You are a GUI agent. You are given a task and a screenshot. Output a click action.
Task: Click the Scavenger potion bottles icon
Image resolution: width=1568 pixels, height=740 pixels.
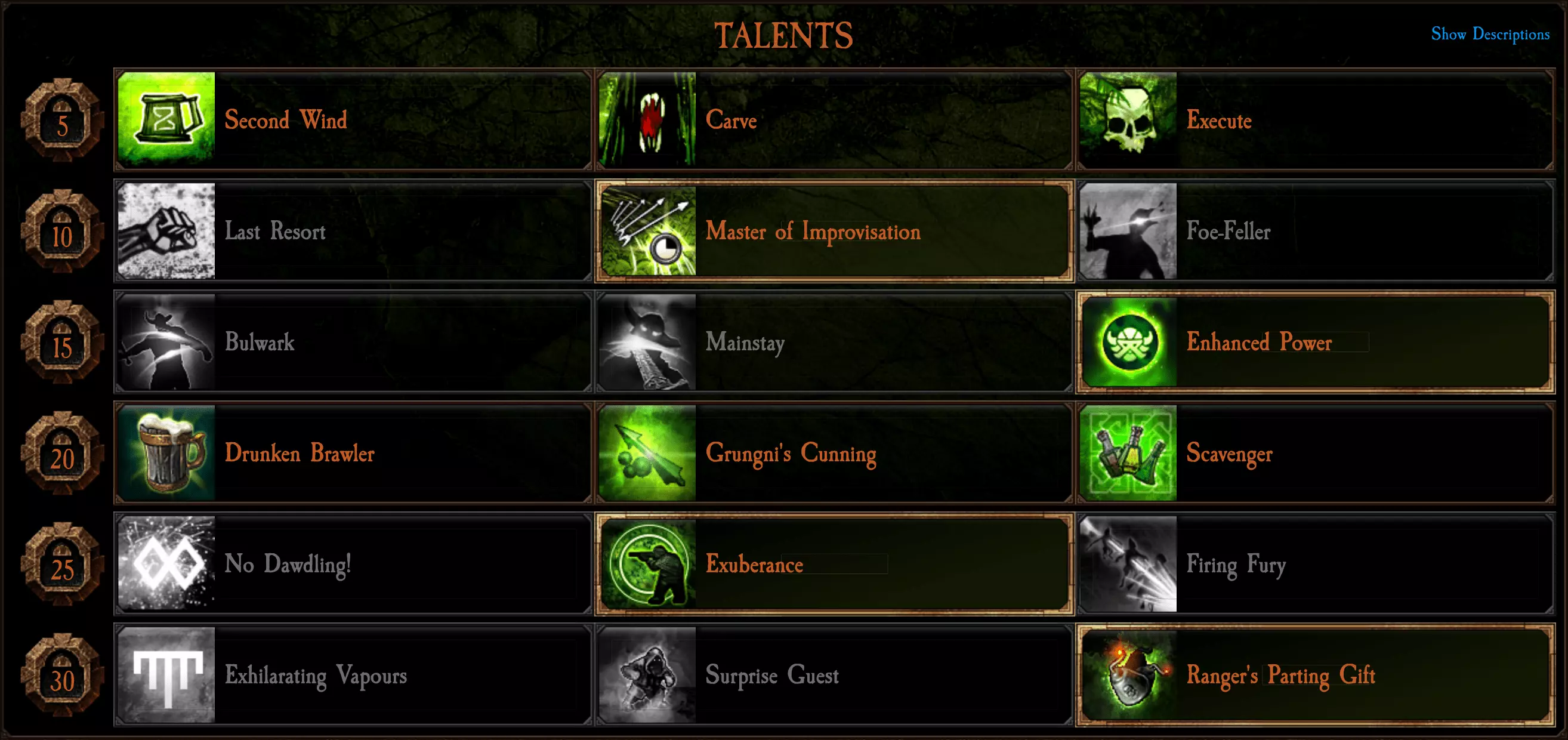1128,452
